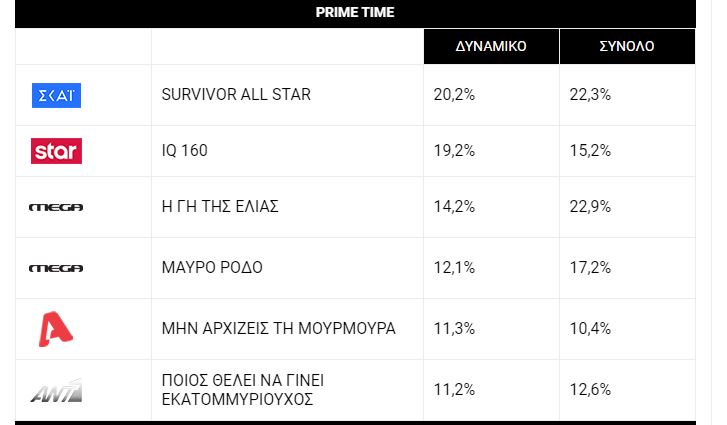
Task: Click the SKAI channel logo
Action: tap(56, 95)
